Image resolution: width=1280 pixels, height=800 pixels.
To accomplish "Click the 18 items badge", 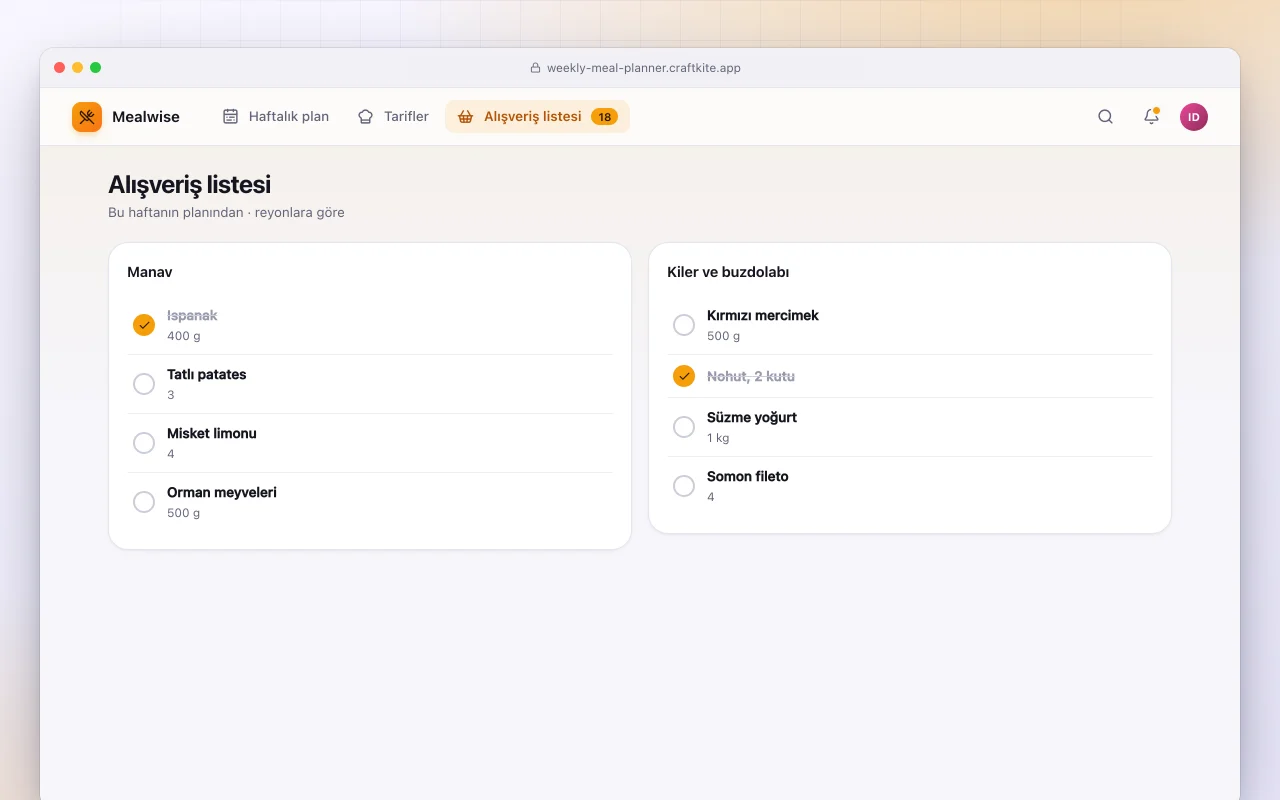I will (x=604, y=117).
